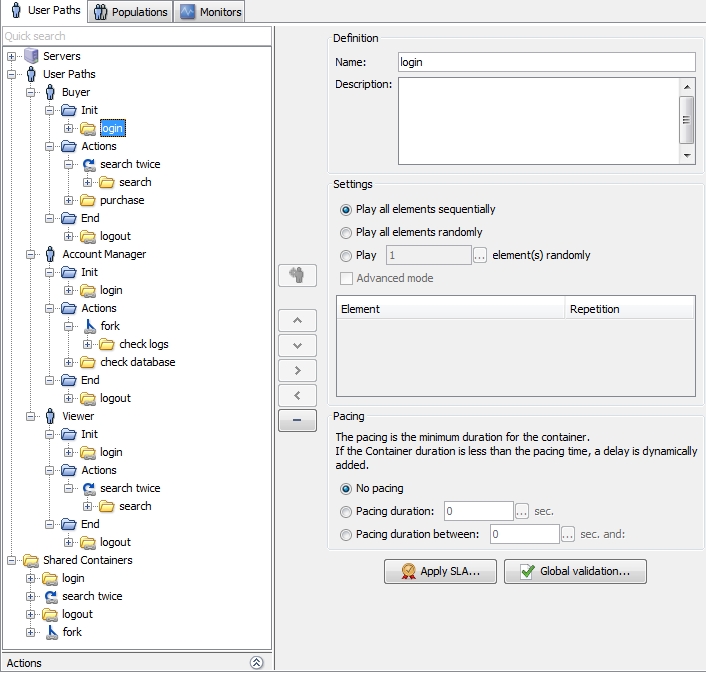Screen dimensions: 706x673
Task: Click the move up arrow button
Action: [297, 321]
